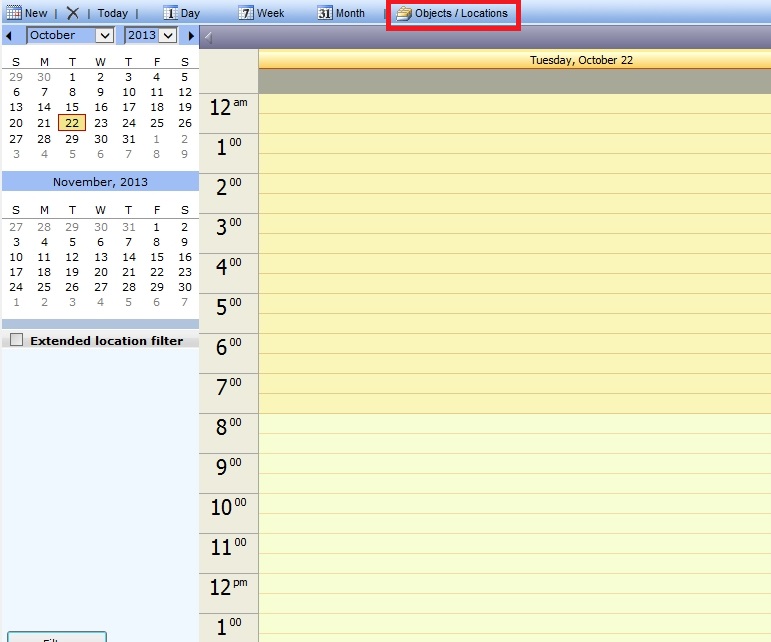771x642 pixels.
Task: Click the highlighted date 22 in October
Action: point(72,123)
